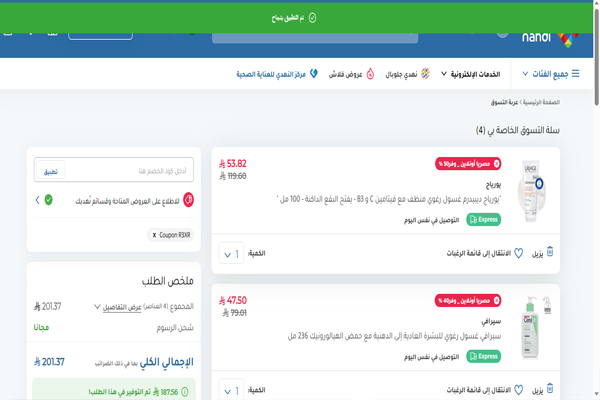Delete the CeraVe item with trash icon
600x400 pixels.
(550, 388)
